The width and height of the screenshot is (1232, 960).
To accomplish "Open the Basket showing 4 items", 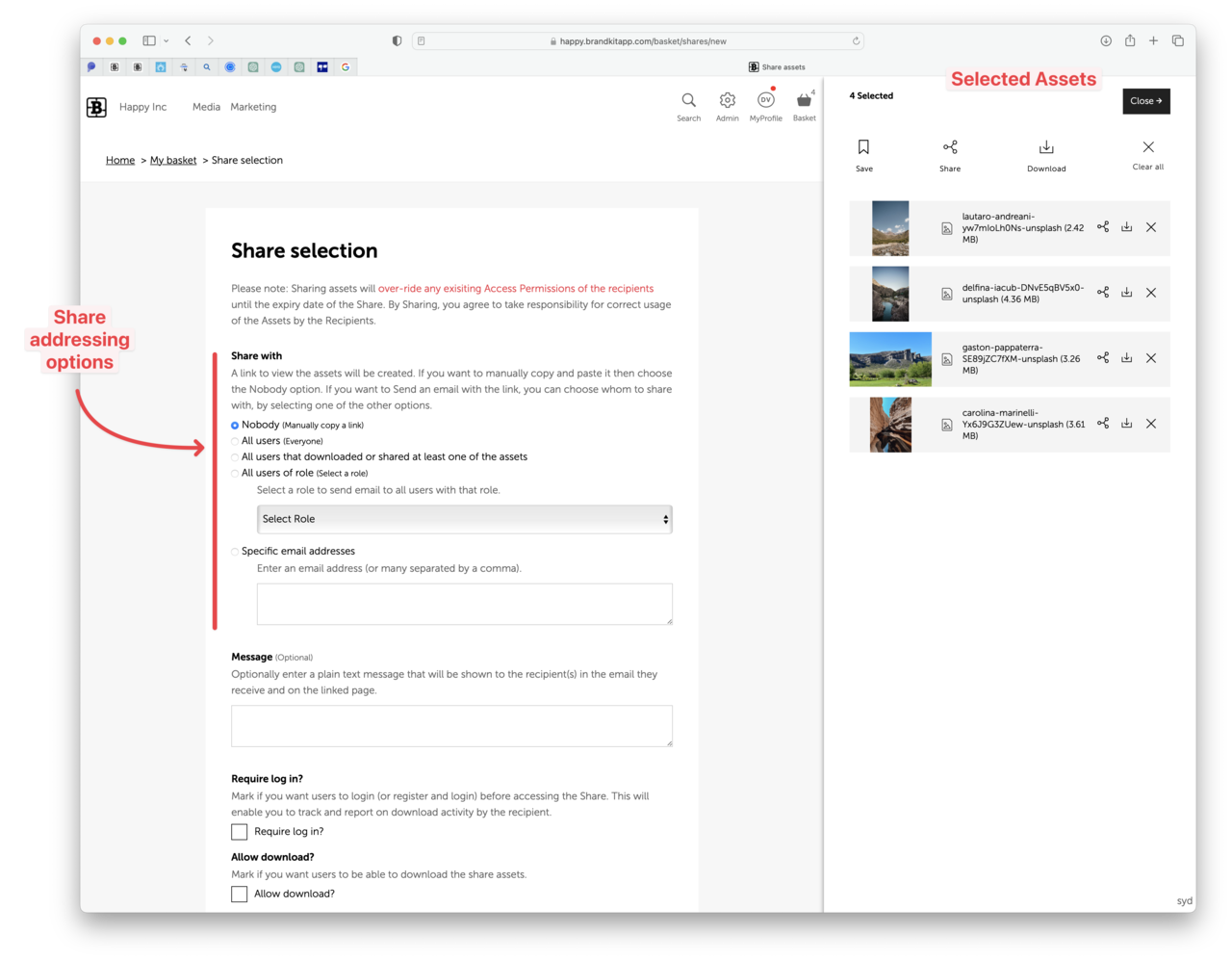I will point(804,101).
